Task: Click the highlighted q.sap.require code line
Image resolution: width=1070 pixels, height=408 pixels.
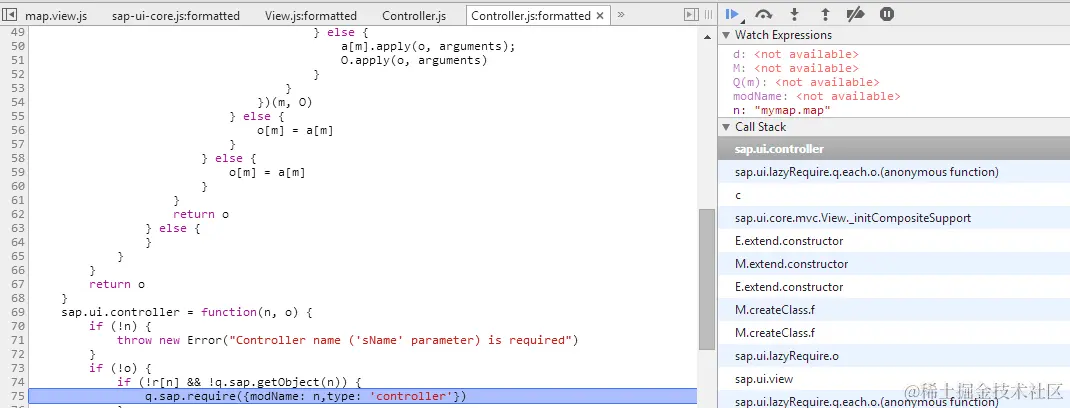Action: point(363,396)
